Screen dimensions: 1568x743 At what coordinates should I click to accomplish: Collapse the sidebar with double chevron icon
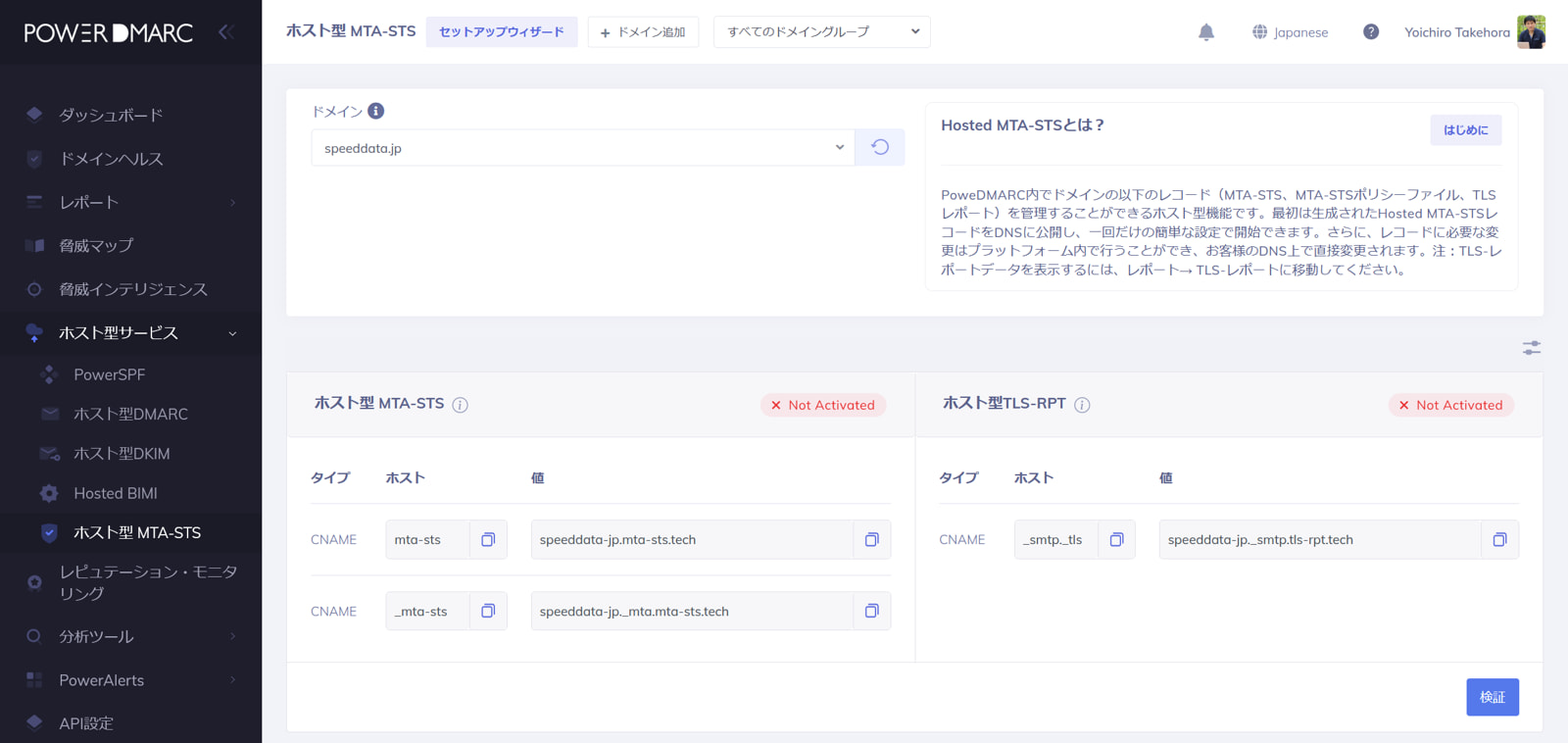pyautogui.click(x=225, y=32)
